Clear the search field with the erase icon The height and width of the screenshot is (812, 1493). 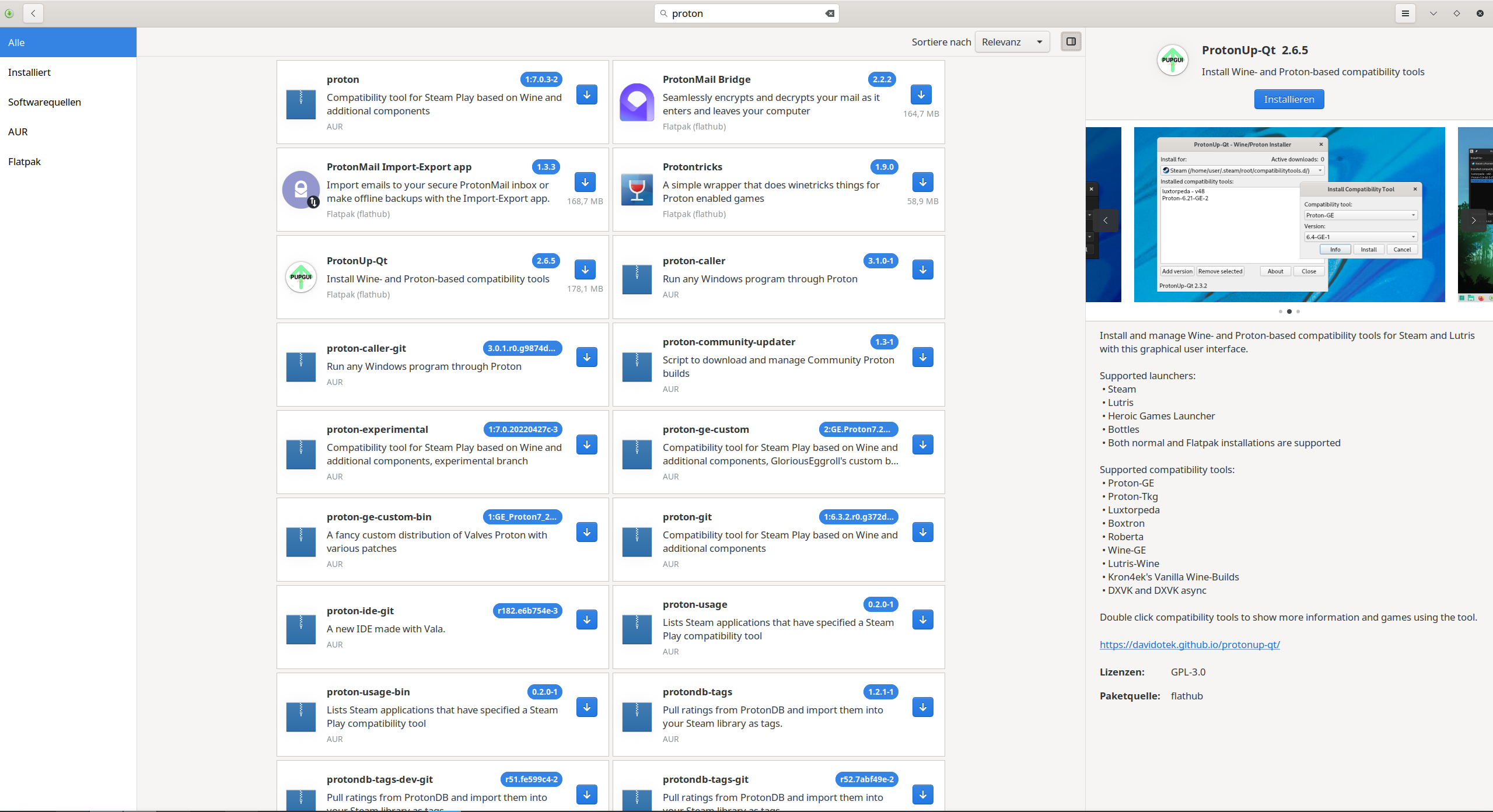(x=830, y=13)
